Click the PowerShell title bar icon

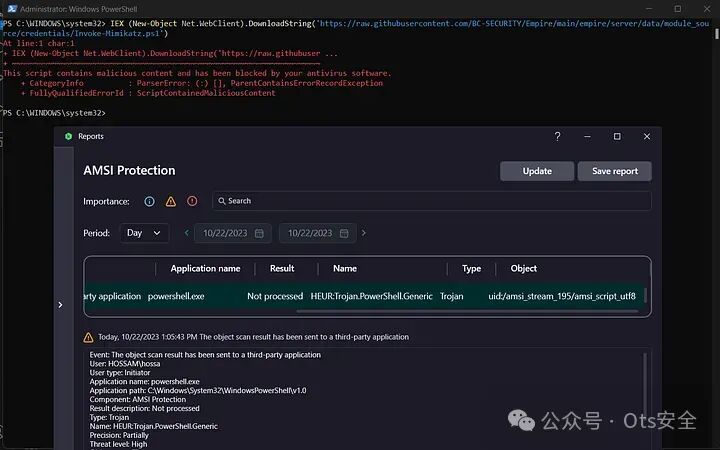tap(12, 9)
